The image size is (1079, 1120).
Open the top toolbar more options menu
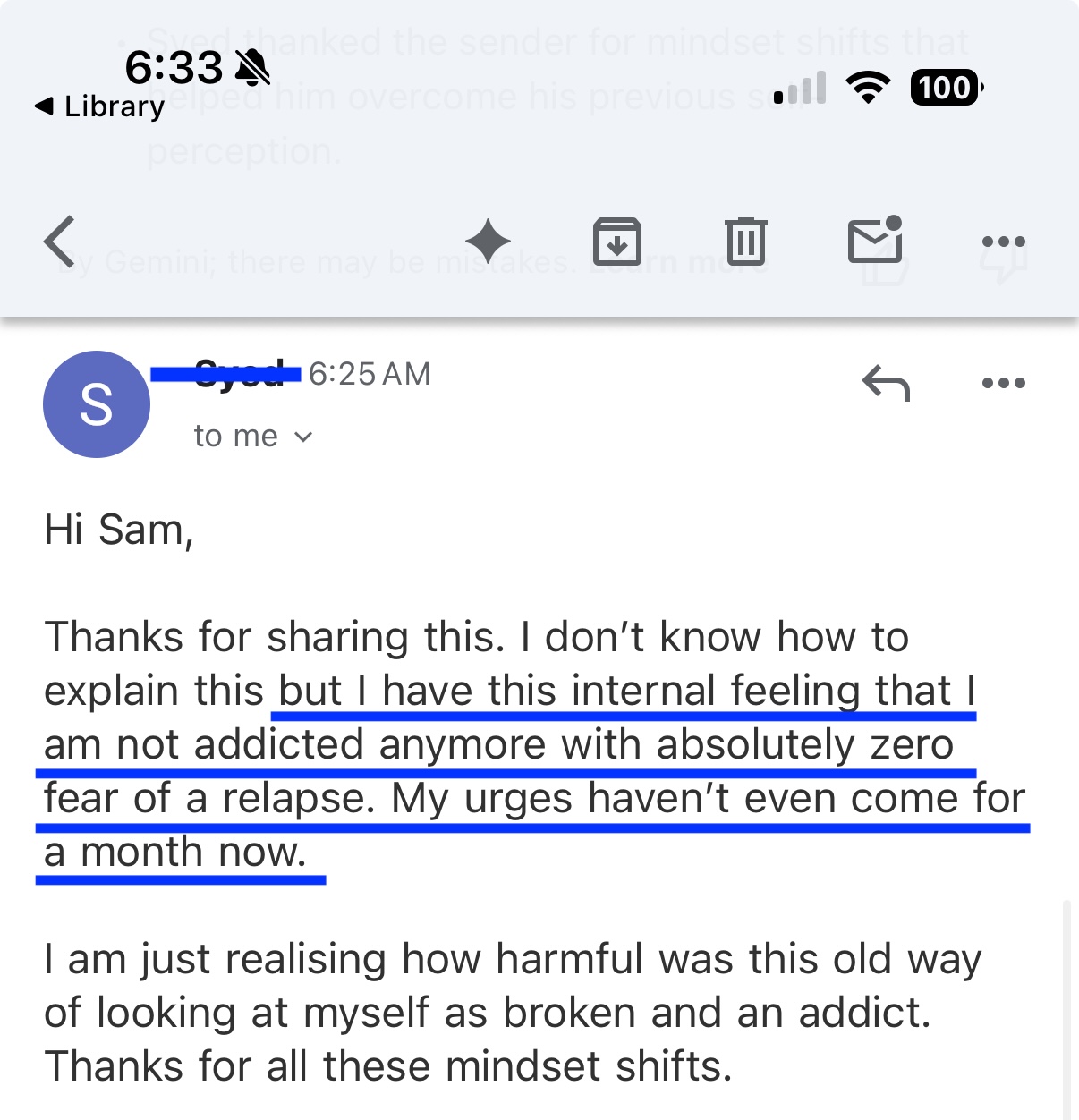tap(1003, 242)
